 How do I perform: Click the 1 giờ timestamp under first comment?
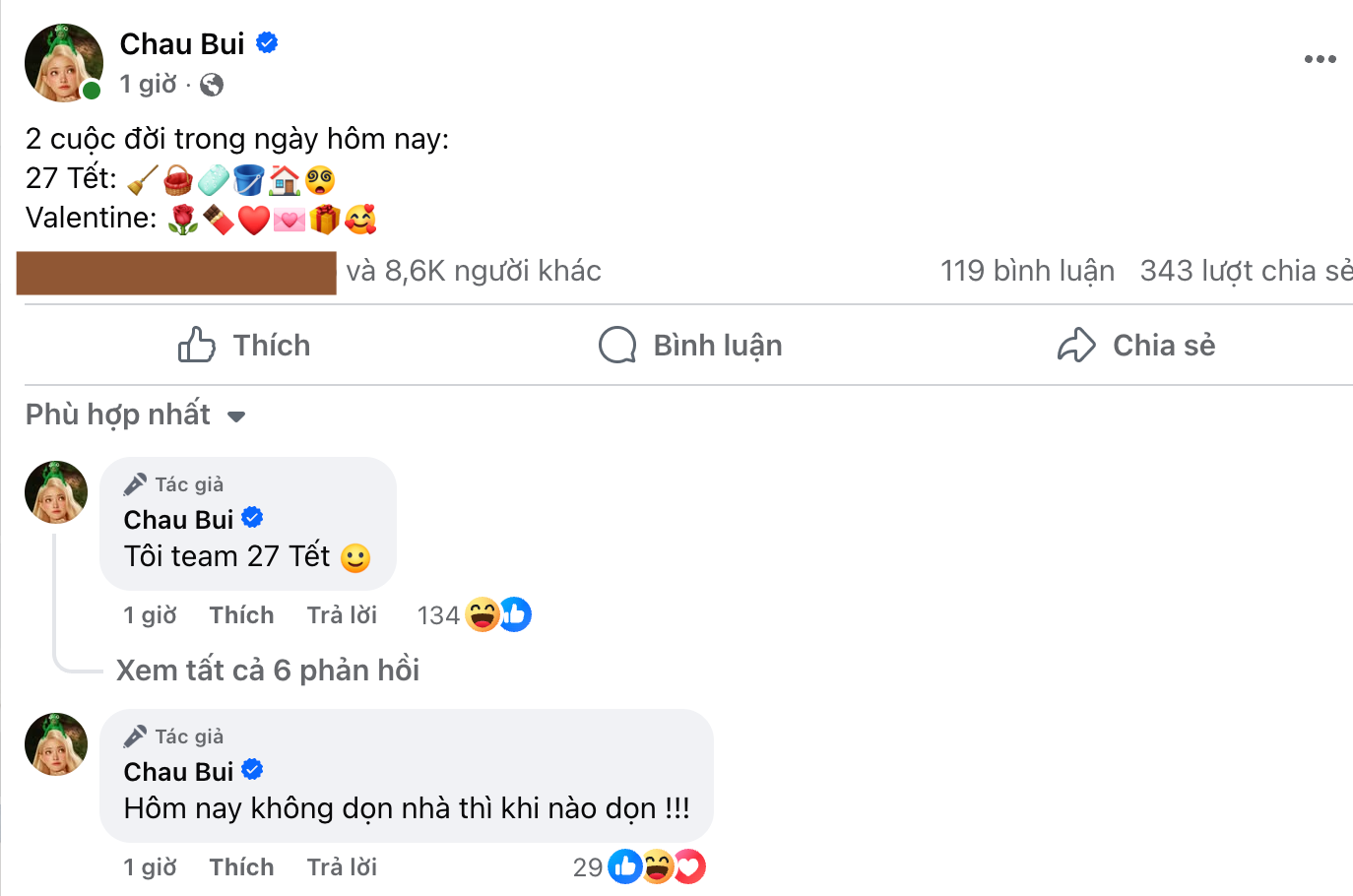[149, 614]
